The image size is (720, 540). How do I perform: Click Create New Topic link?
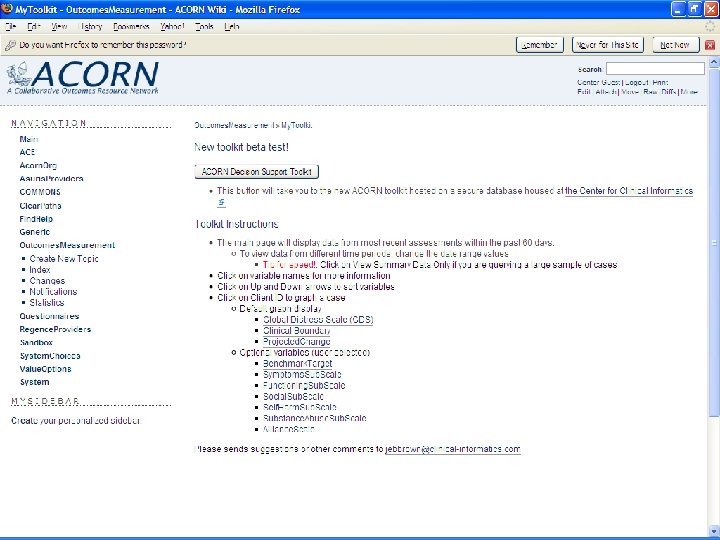[64, 259]
